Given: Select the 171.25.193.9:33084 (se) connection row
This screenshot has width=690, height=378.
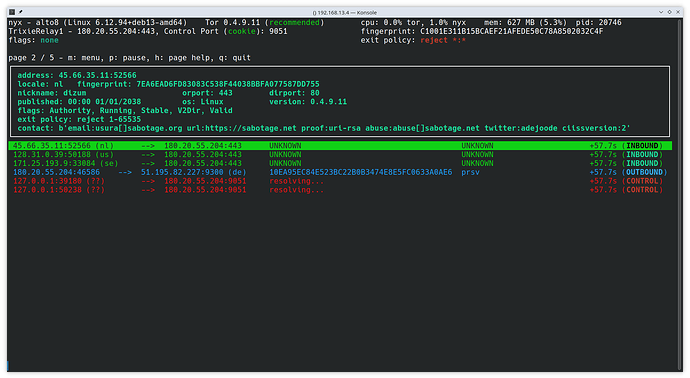Looking at the screenshot, I should (340, 163).
